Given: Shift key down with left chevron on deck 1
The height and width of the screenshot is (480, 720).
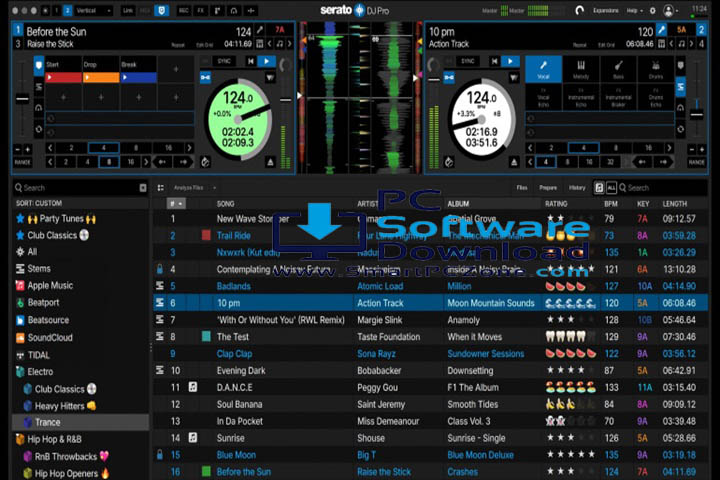Looking at the screenshot, I should tap(270, 44).
